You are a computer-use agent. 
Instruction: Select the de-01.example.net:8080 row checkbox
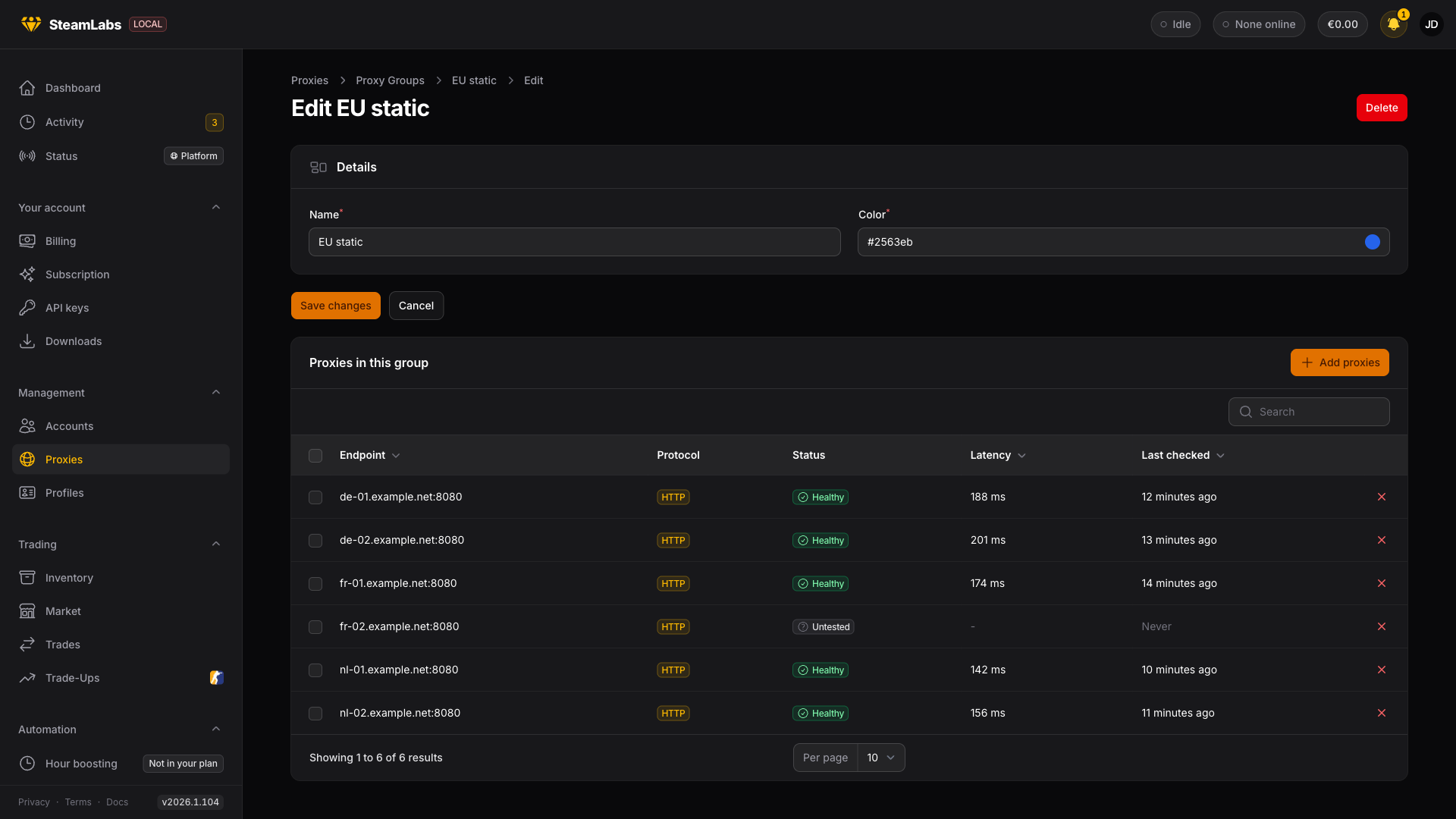click(315, 497)
